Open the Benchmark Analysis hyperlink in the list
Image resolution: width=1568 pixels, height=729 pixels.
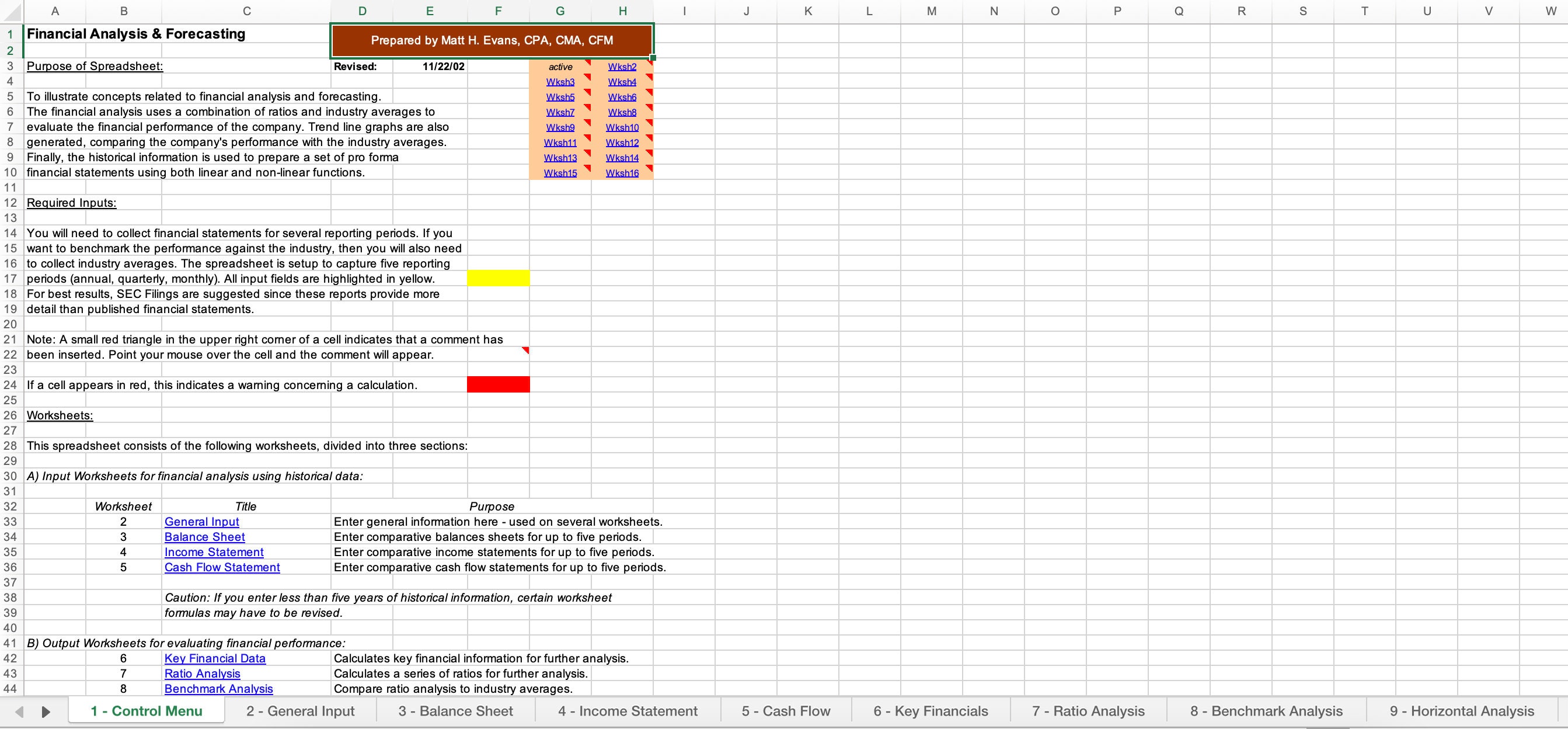[x=218, y=689]
